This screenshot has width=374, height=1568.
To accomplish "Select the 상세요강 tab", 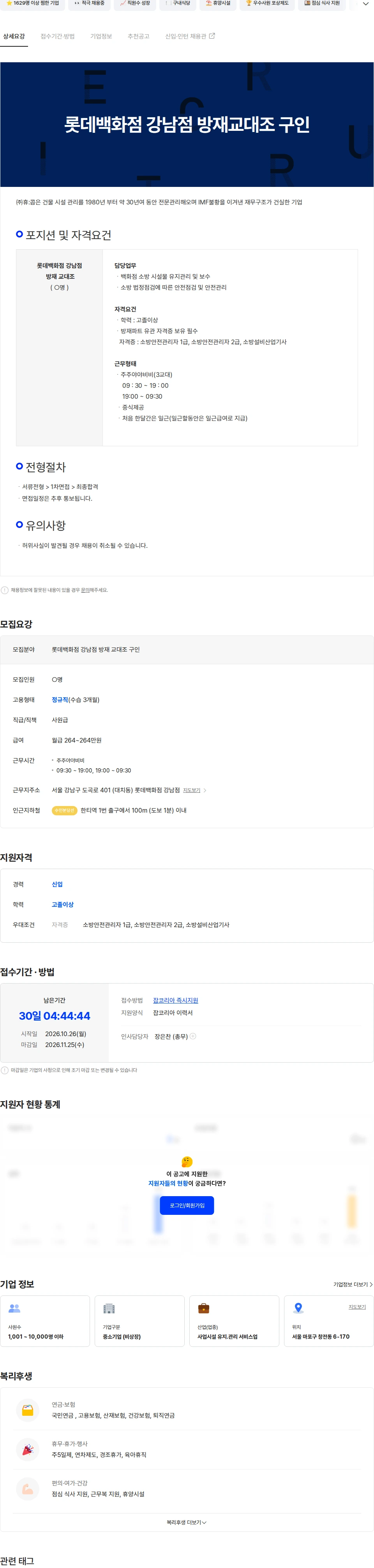I will click(x=14, y=37).
